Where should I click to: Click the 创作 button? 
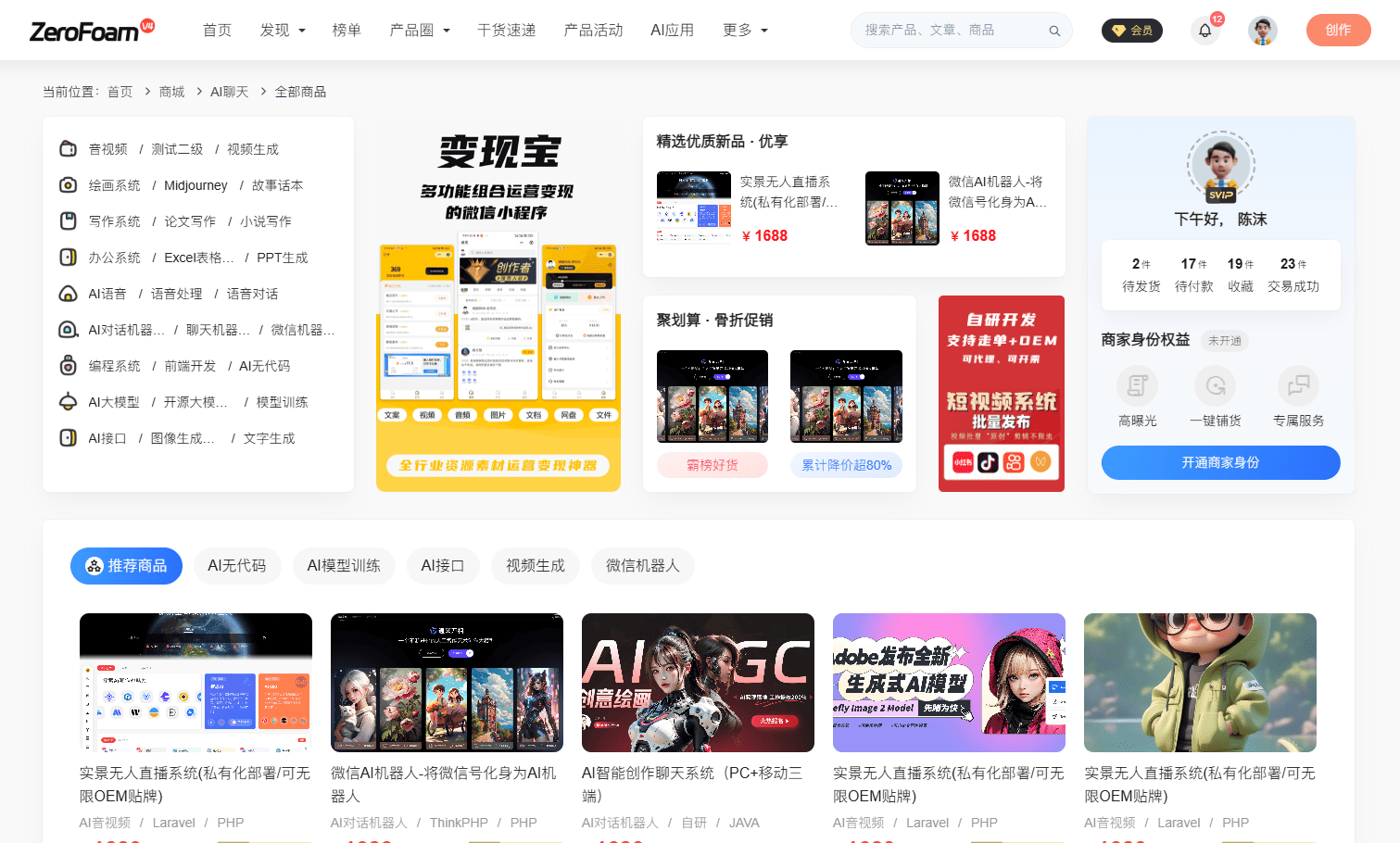tap(1338, 30)
